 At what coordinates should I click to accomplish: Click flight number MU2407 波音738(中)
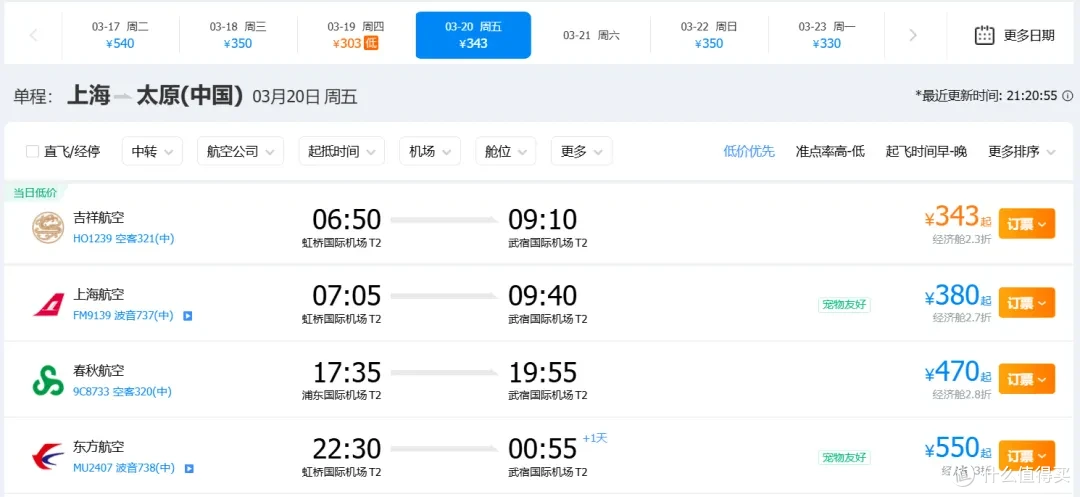coord(125,468)
